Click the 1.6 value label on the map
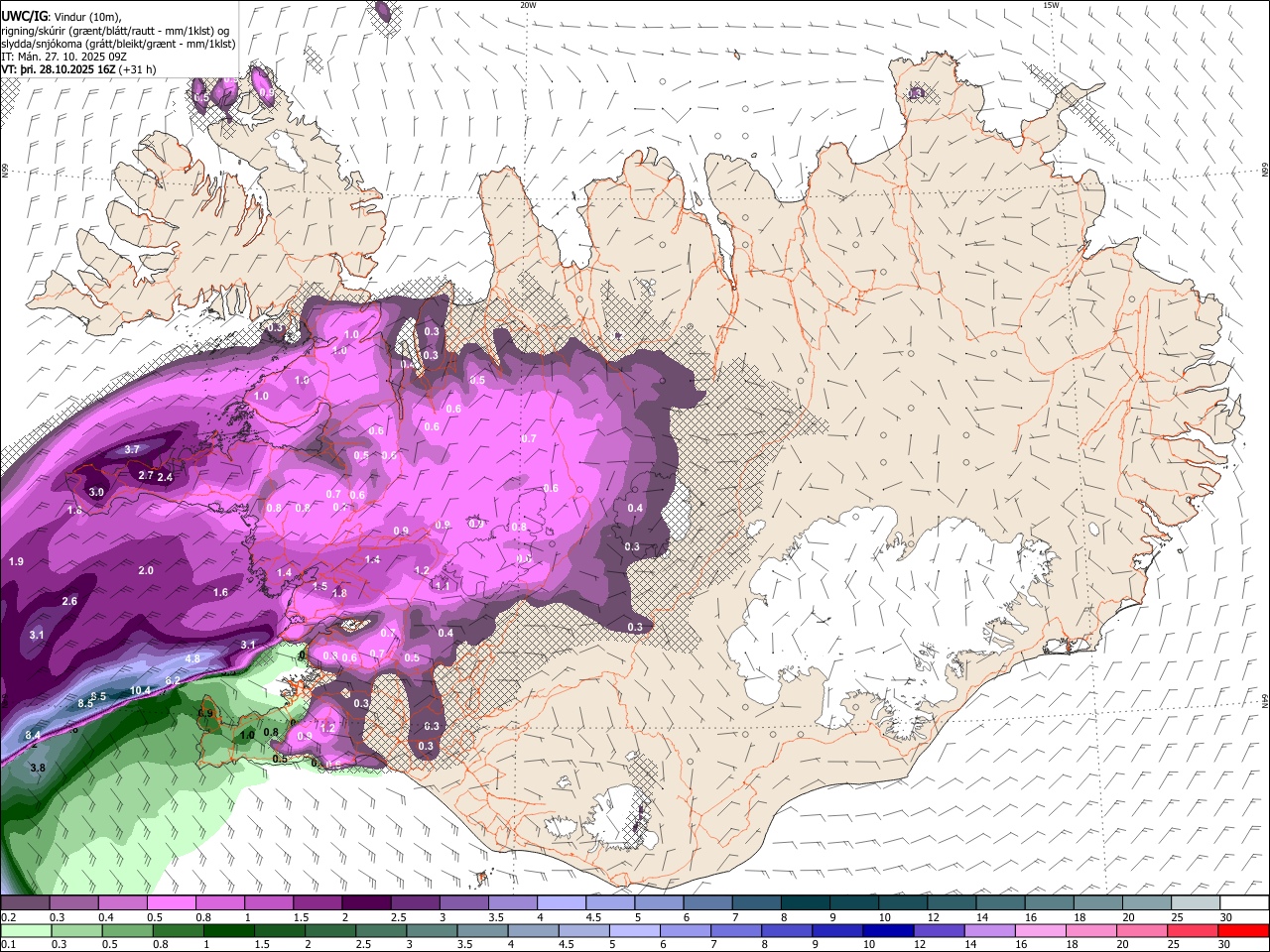Image resolution: width=1270 pixels, height=952 pixels. [220, 593]
